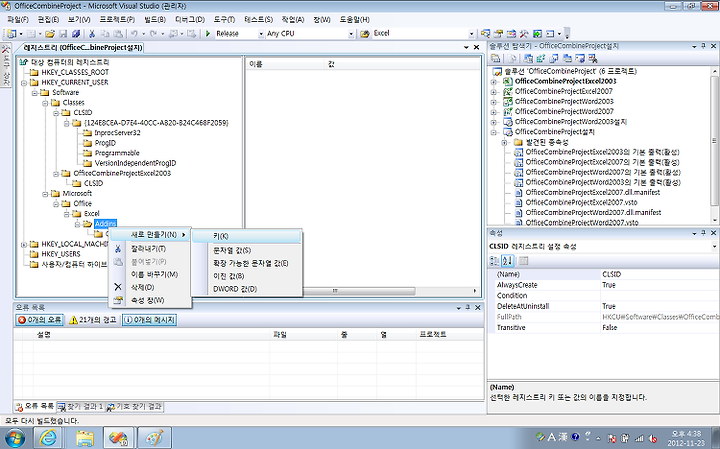Click the Undo arrow icon in toolbar

coord(134,34)
